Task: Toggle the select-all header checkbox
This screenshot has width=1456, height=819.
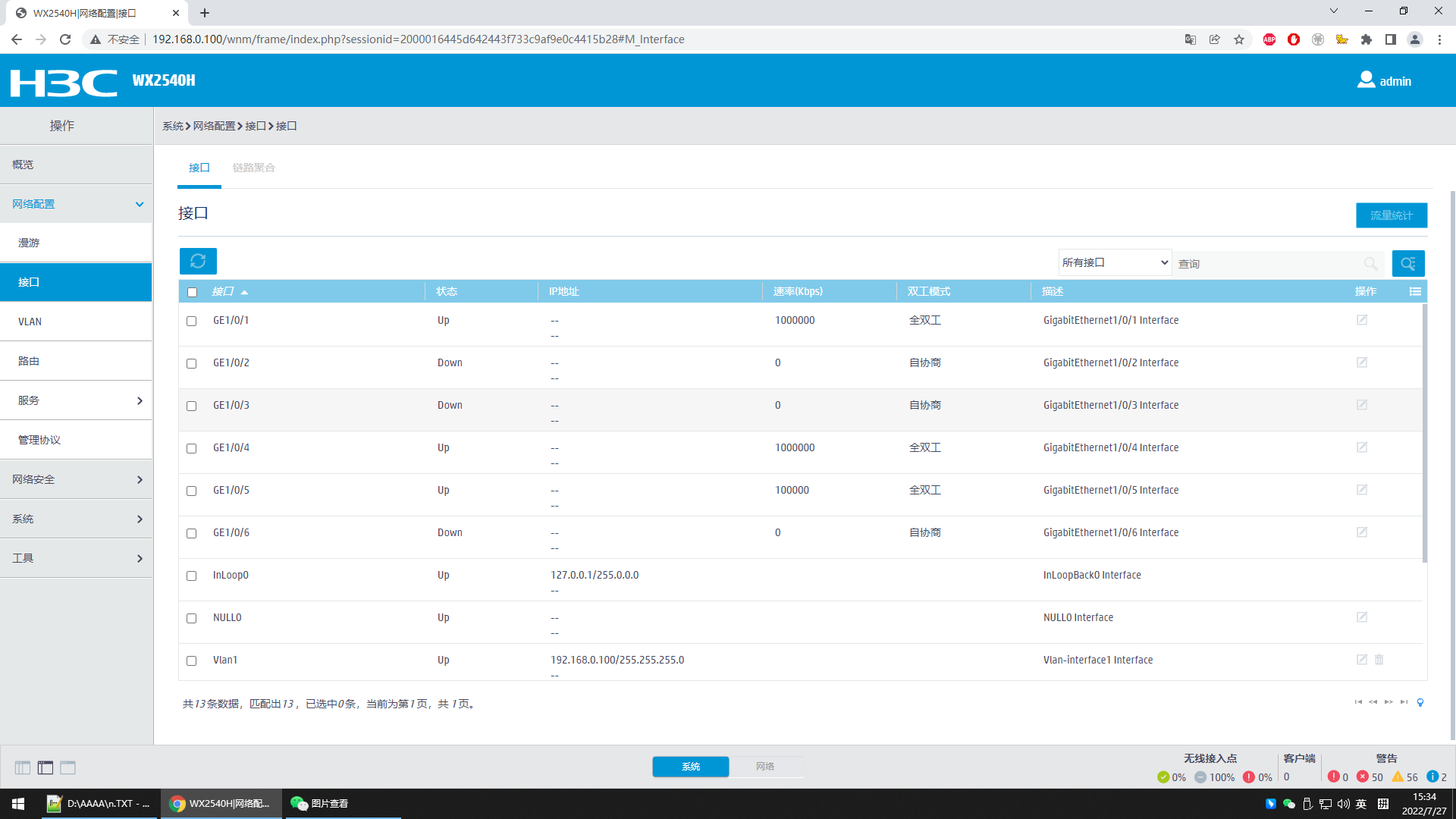Action: point(192,292)
